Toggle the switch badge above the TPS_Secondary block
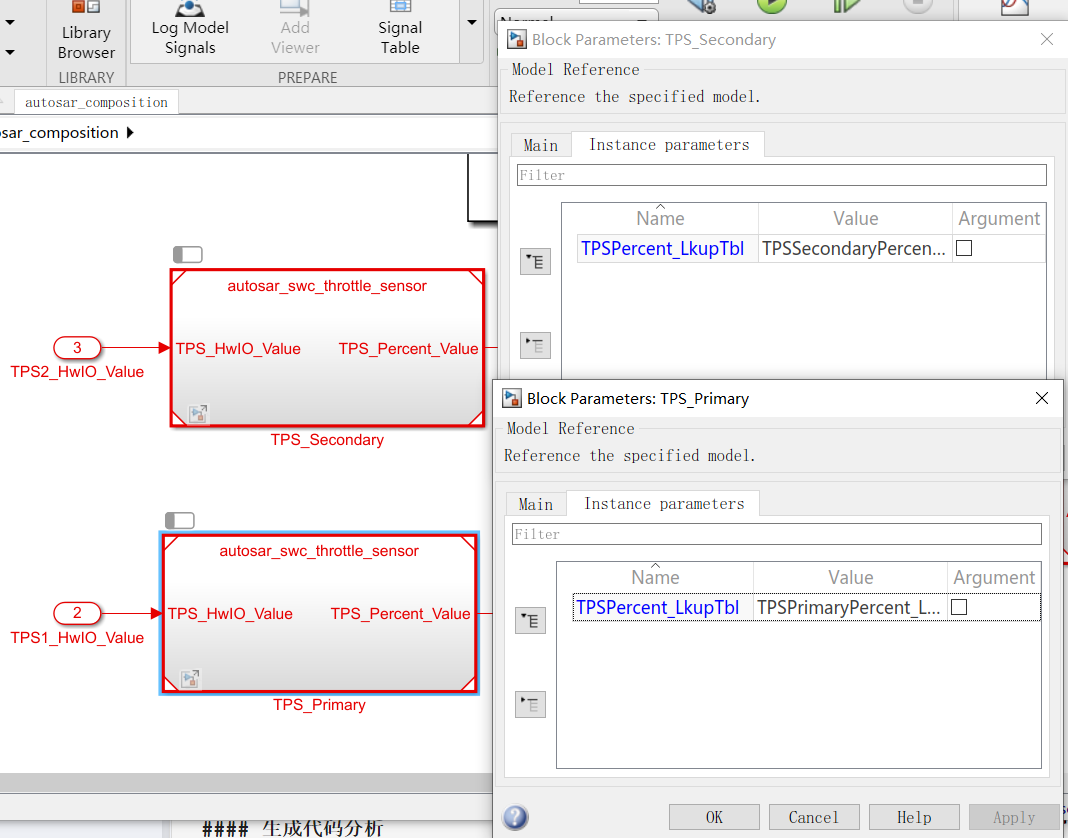 pos(187,254)
